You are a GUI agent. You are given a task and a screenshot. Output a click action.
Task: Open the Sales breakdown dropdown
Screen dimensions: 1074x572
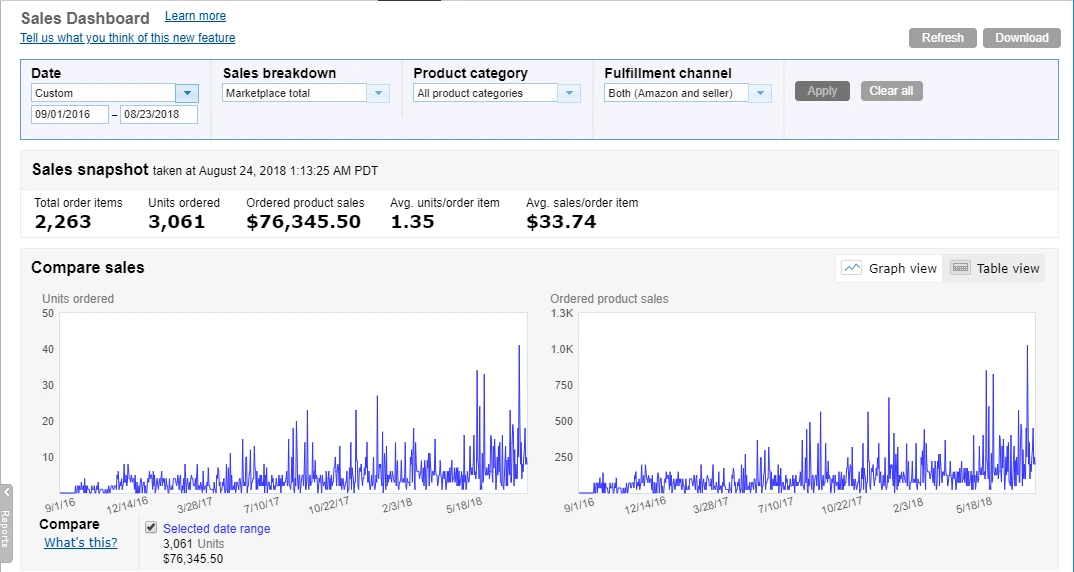pos(377,93)
